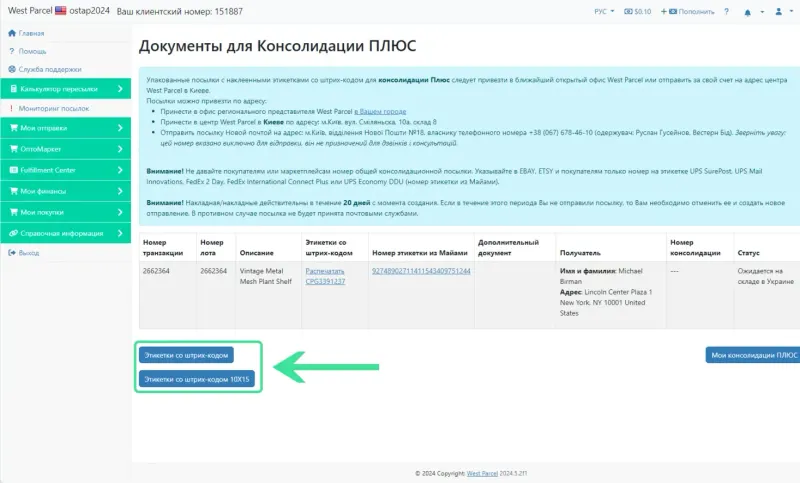Image resolution: width=800 pixels, height=483 pixels.
Task: Click the link icon in Справочная информация
Action: click(x=14, y=233)
